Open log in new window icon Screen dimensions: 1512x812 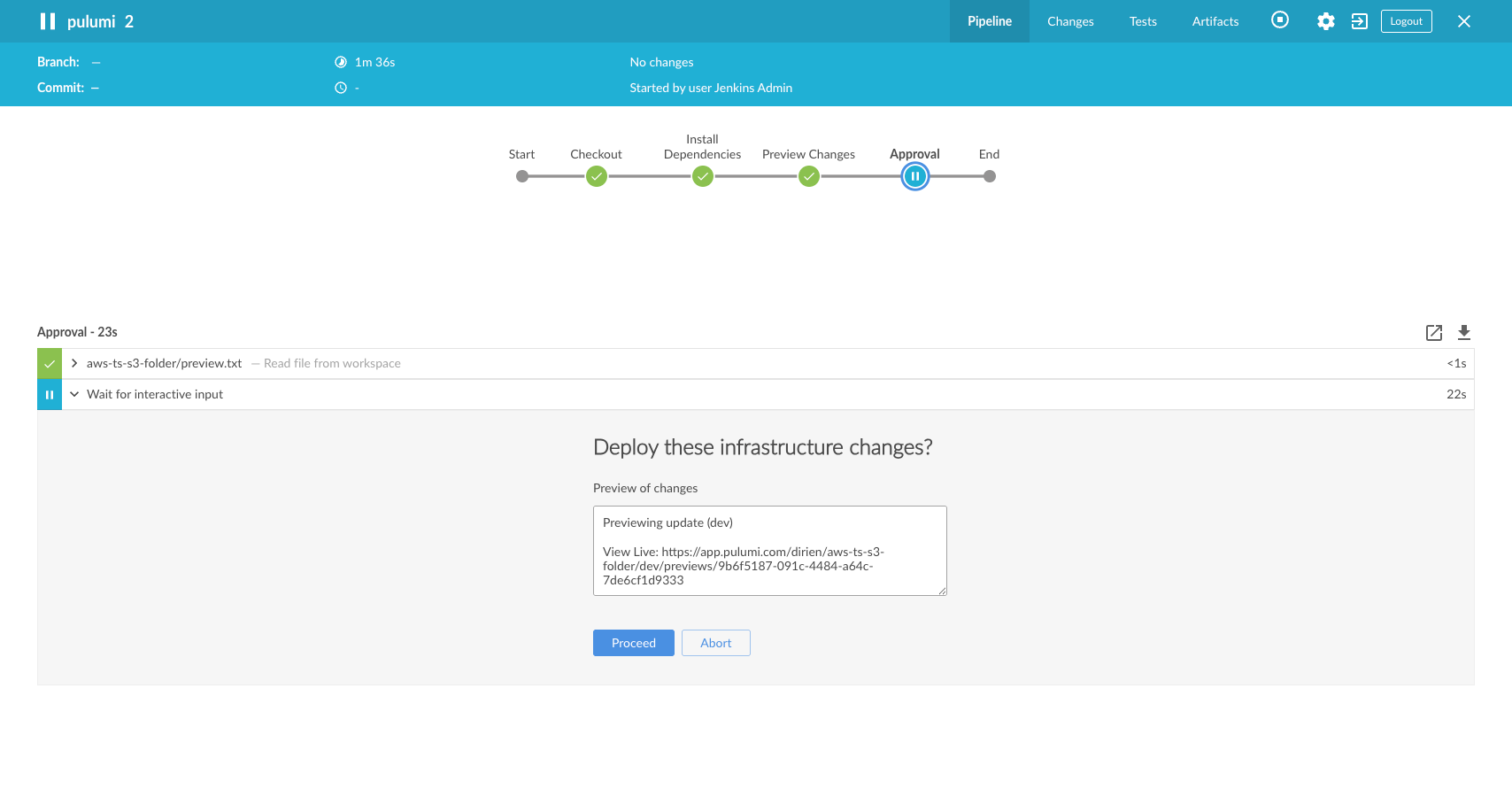[1434, 332]
